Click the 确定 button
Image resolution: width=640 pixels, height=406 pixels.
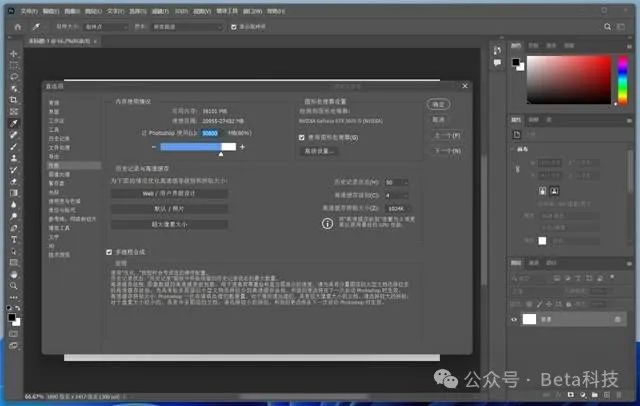[x=438, y=104]
